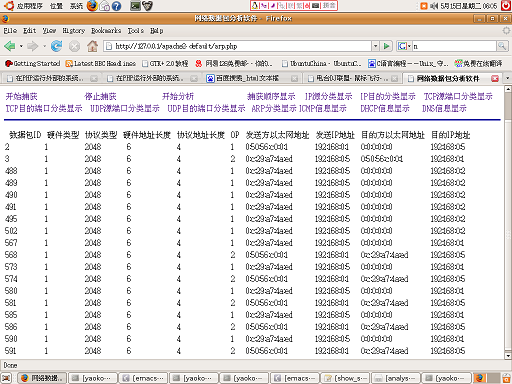Click the 开始分析 link

click(178, 97)
